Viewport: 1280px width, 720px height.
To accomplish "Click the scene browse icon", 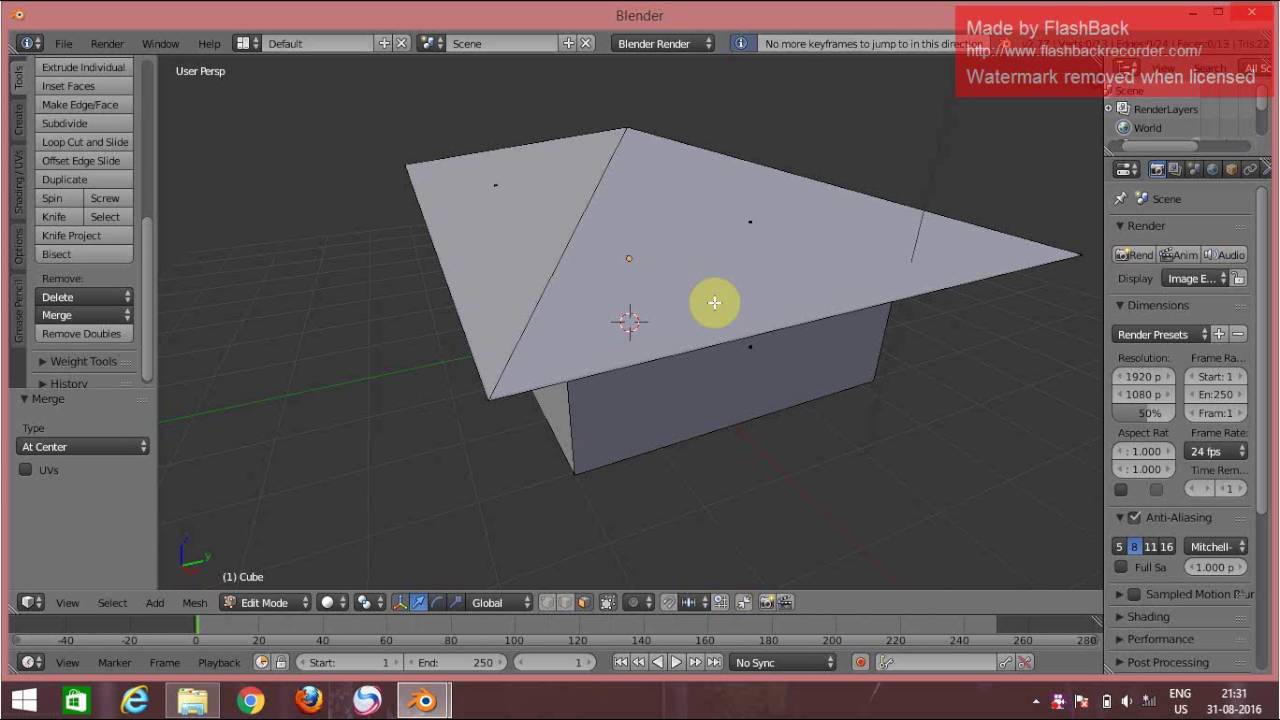I will 431,43.
